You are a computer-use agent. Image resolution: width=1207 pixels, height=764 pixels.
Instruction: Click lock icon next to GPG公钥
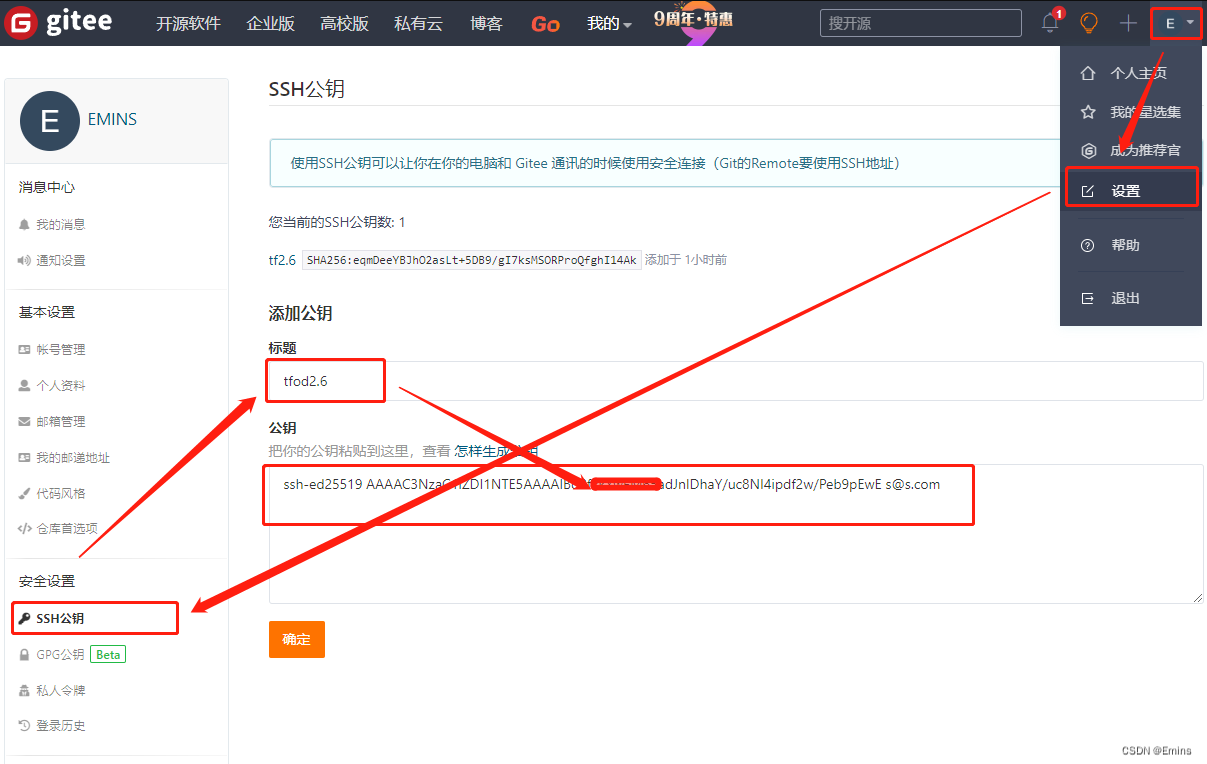click(x=25, y=654)
